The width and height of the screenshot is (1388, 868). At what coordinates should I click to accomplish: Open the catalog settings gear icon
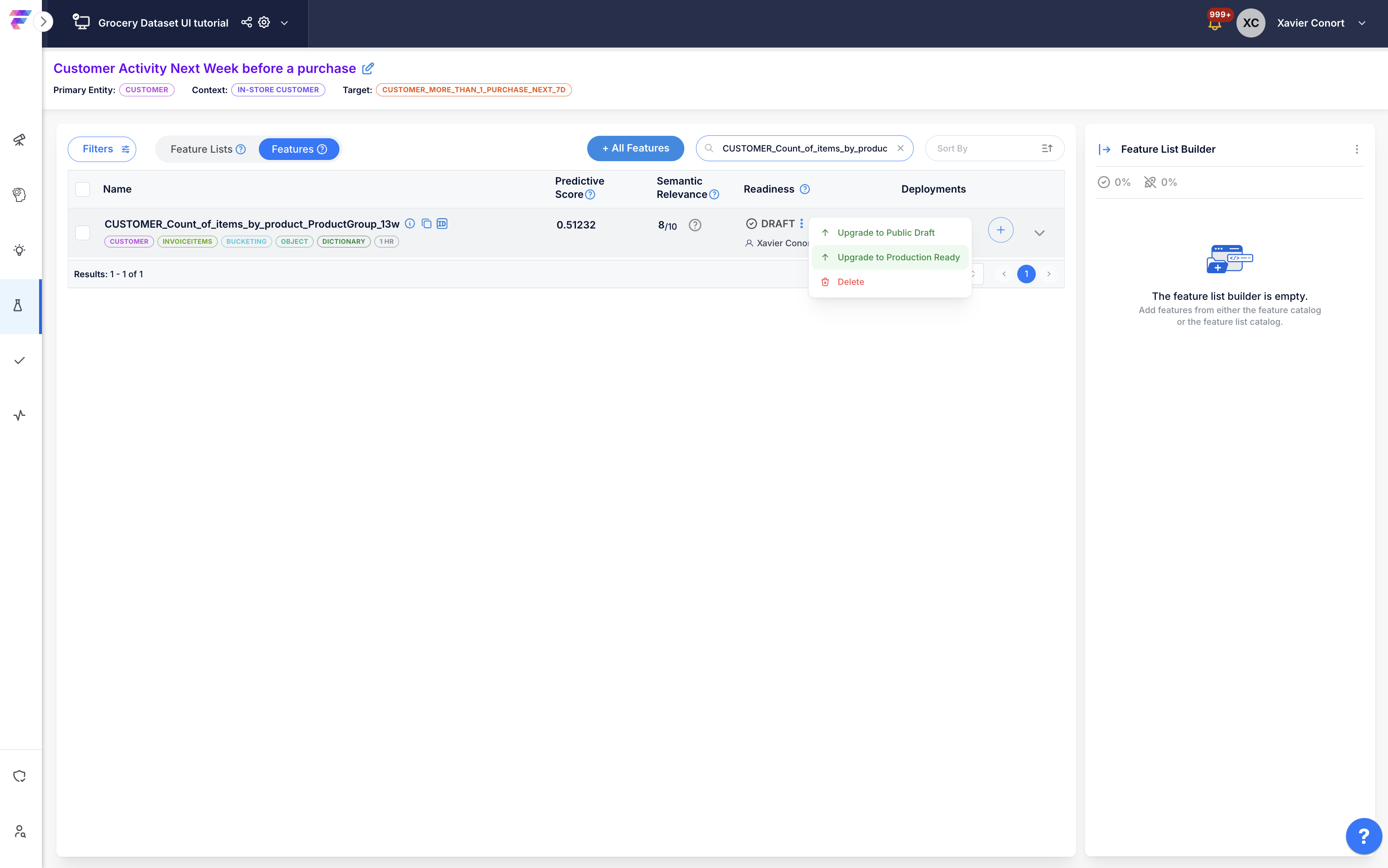click(264, 23)
